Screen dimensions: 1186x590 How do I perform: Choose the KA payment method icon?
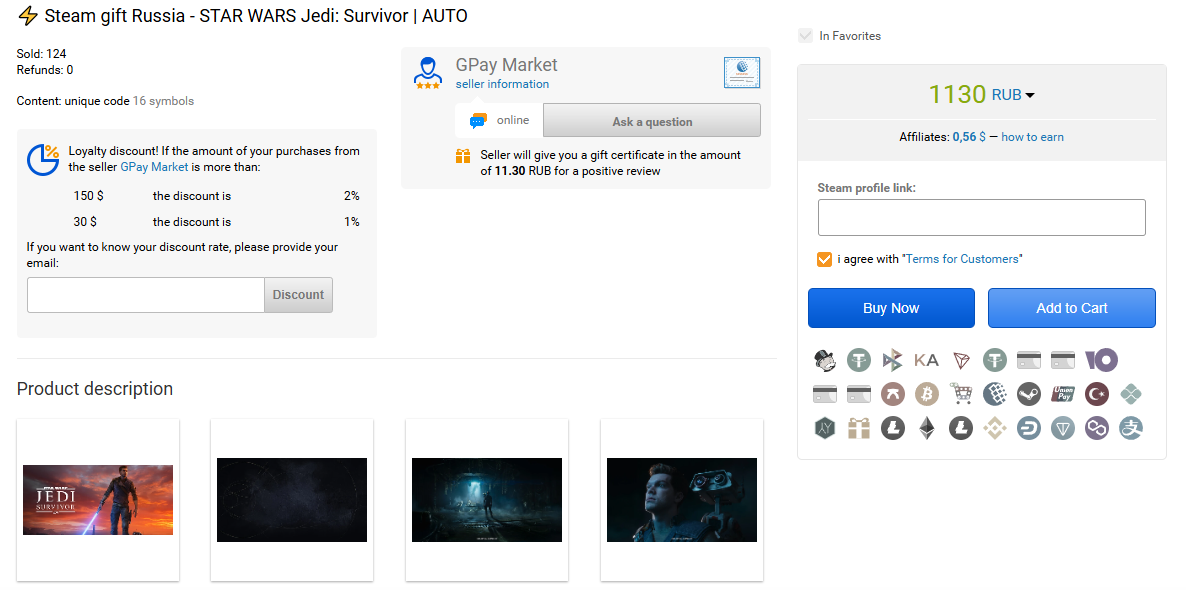[927, 360]
